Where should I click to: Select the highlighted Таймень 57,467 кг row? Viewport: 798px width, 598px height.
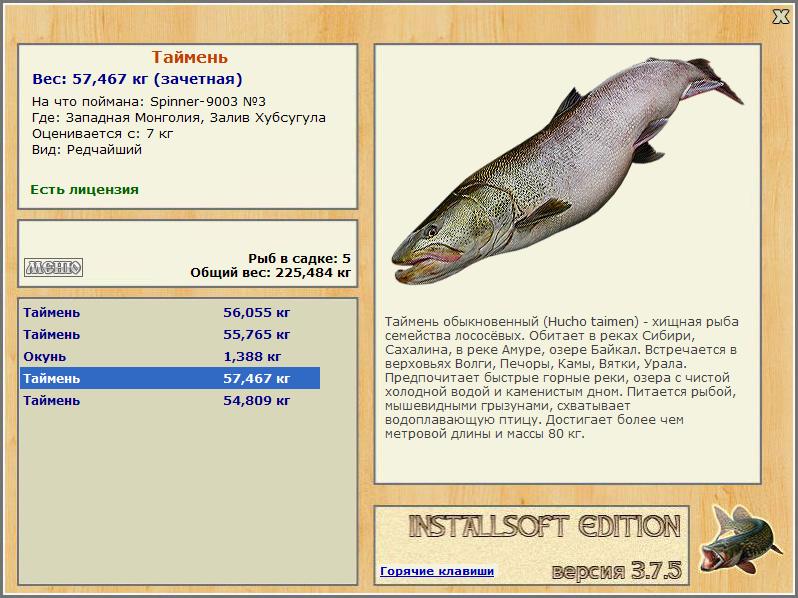(170, 378)
